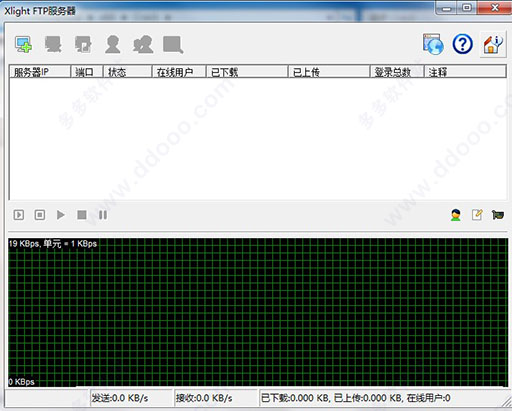Viewport: 512px width, 411px height.
Task: Open the notepad edit icon
Action: click(477, 215)
